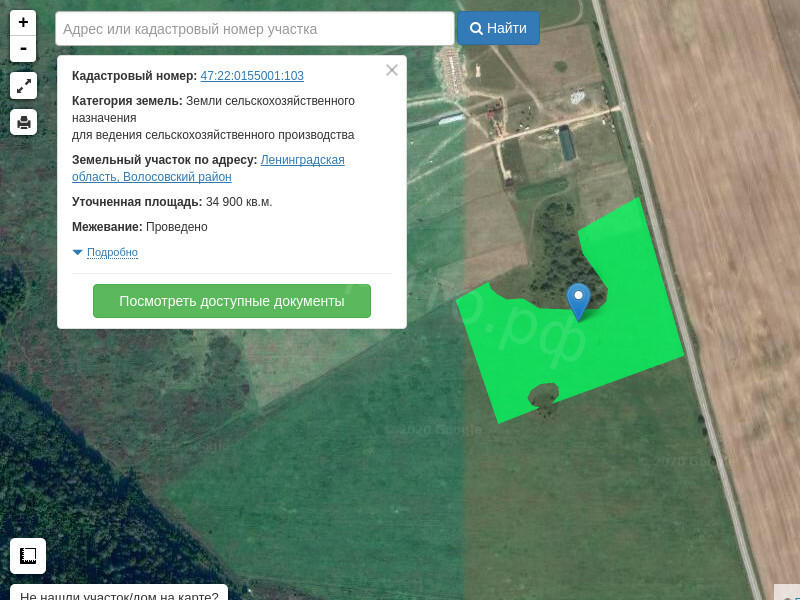The width and height of the screenshot is (800, 600).
Task: Click the blue location marker pin
Action: pyautogui.click(x=578, y=299)
